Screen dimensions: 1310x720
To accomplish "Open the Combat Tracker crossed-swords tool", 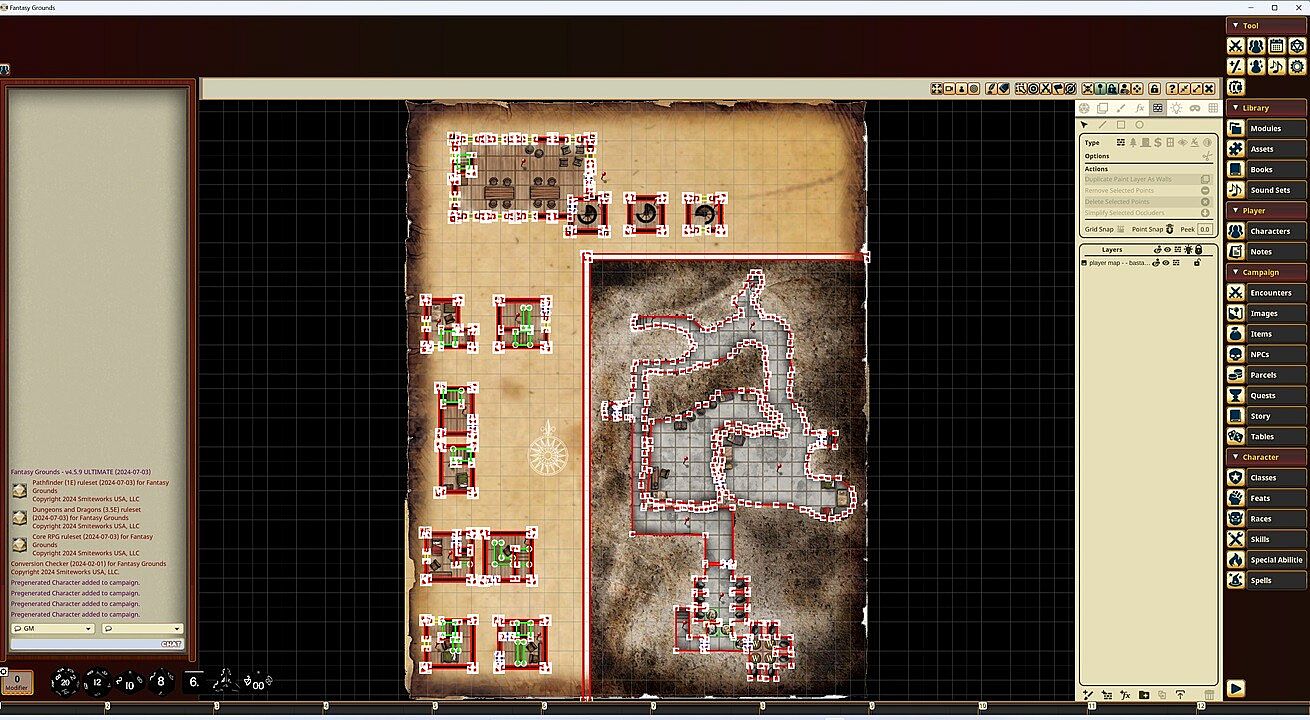I will [1235, 46].
